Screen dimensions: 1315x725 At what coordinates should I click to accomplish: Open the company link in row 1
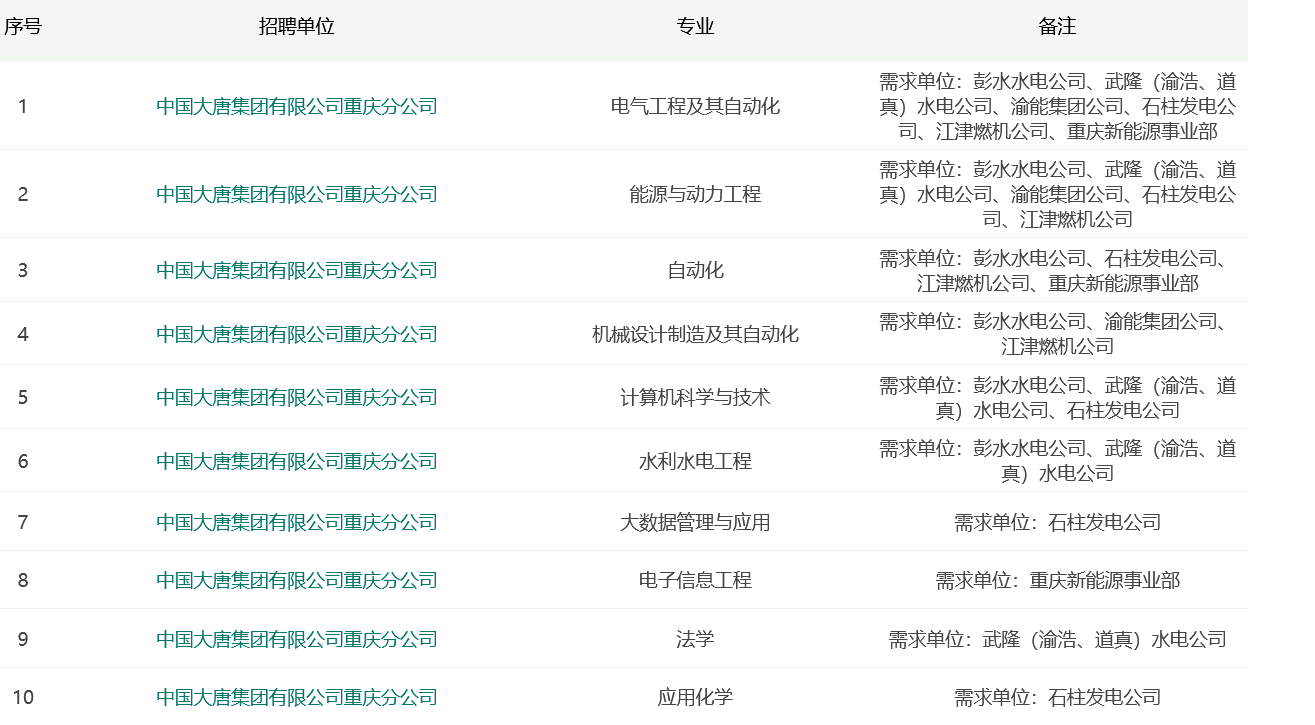(x=296, y=106)
